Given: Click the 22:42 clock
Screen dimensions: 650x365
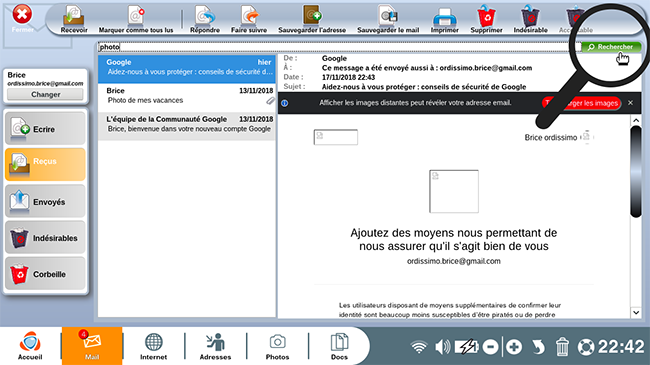Looking at the screenshot, I should (x=621, y=347).
